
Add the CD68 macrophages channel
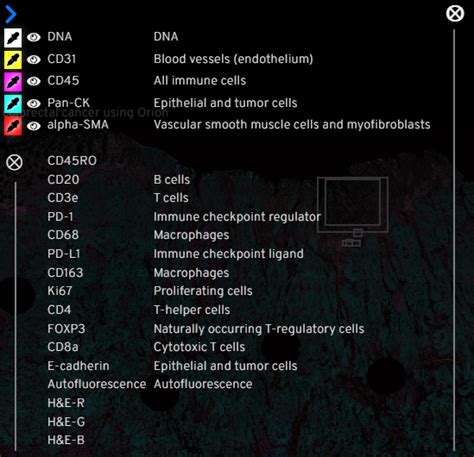[63, 235]
